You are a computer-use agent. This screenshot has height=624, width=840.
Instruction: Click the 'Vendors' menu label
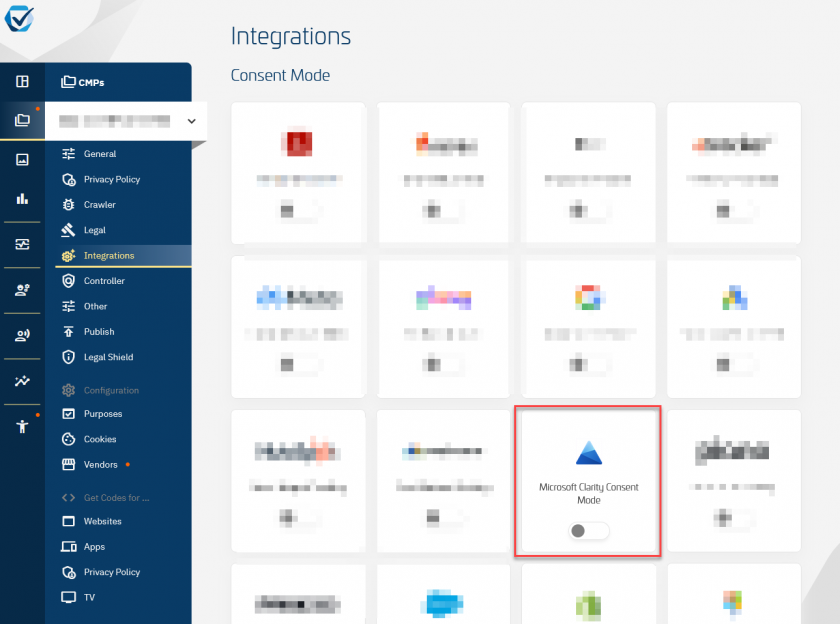(x=100, y=464)
